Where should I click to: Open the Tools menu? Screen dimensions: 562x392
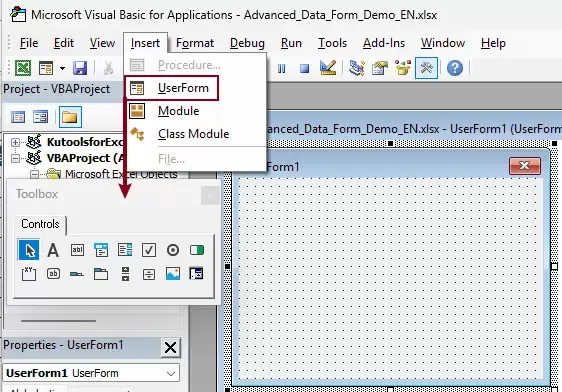click(332, 43)
